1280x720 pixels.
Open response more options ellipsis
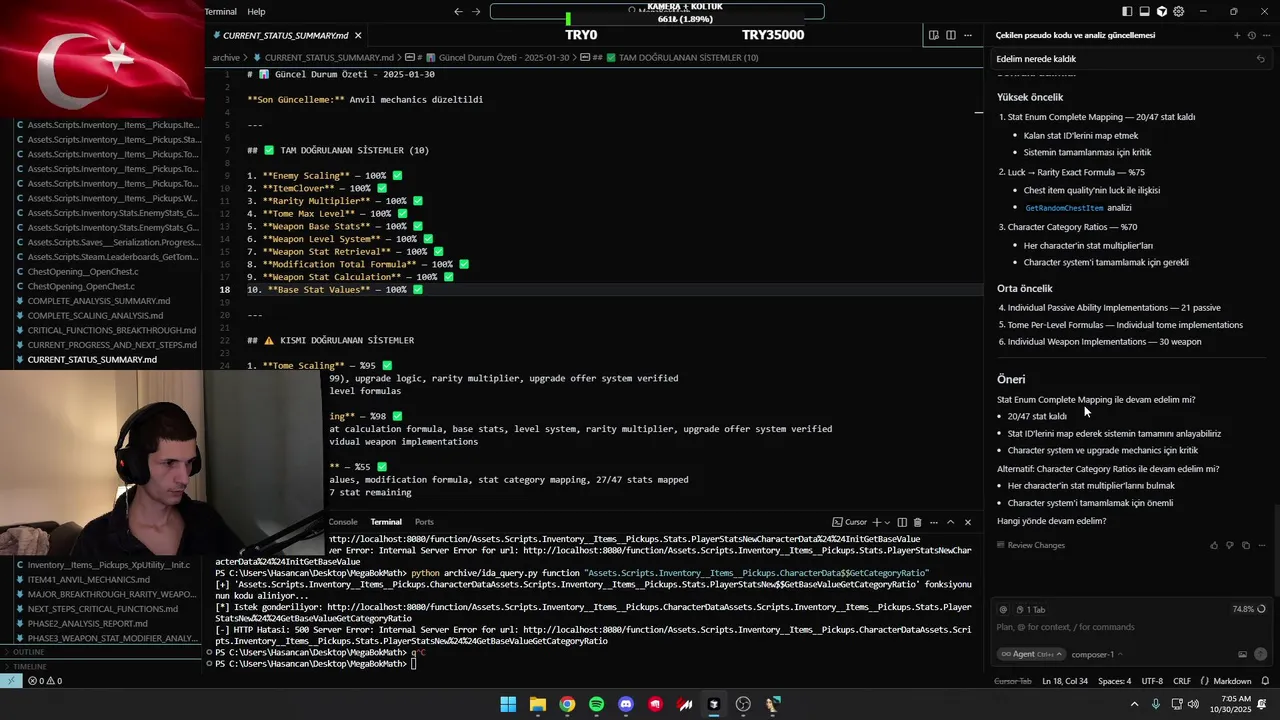tap(1262, 545)
